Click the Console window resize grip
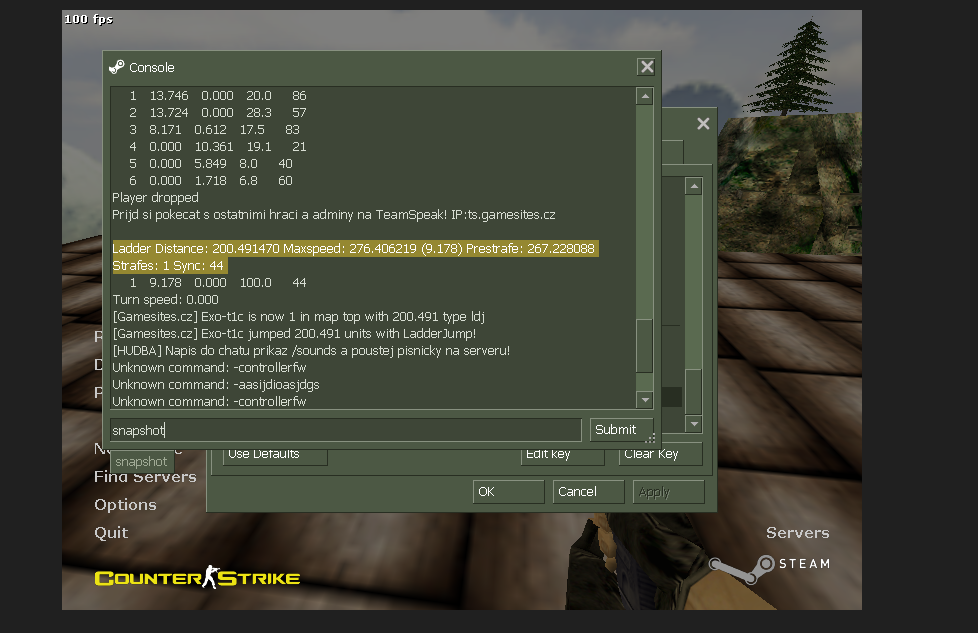This screenshot has height=633, width=978. (x=651, y=438)
